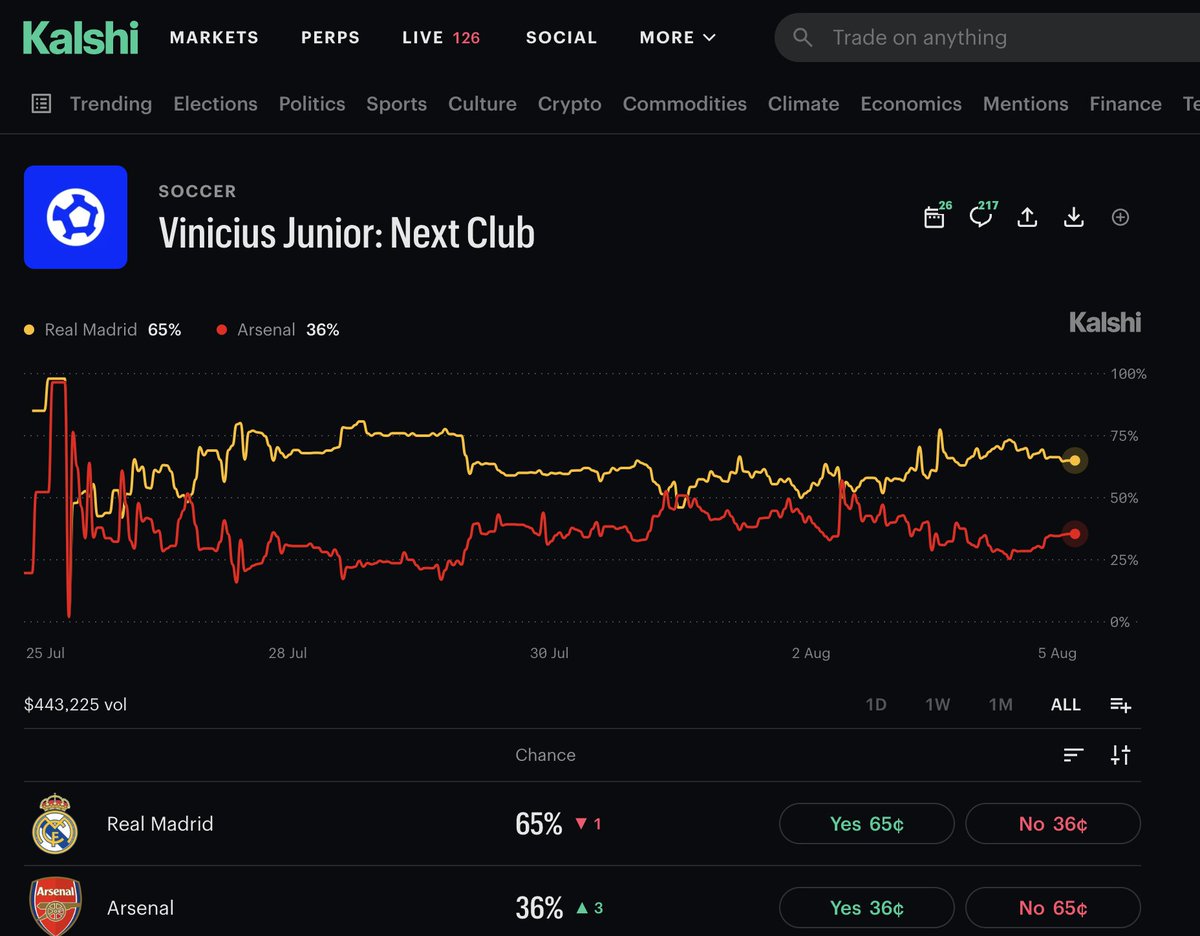This screenshot has width=1200, height=936.
Task: Select the Politics category tab
Action: point(312,104)
